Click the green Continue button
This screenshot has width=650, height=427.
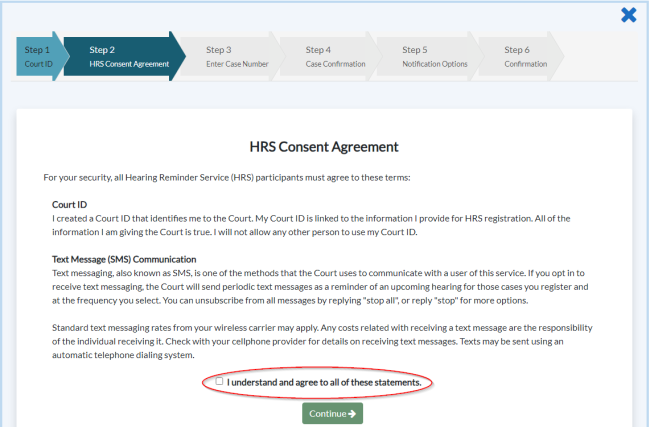click(x=332, y=413)
